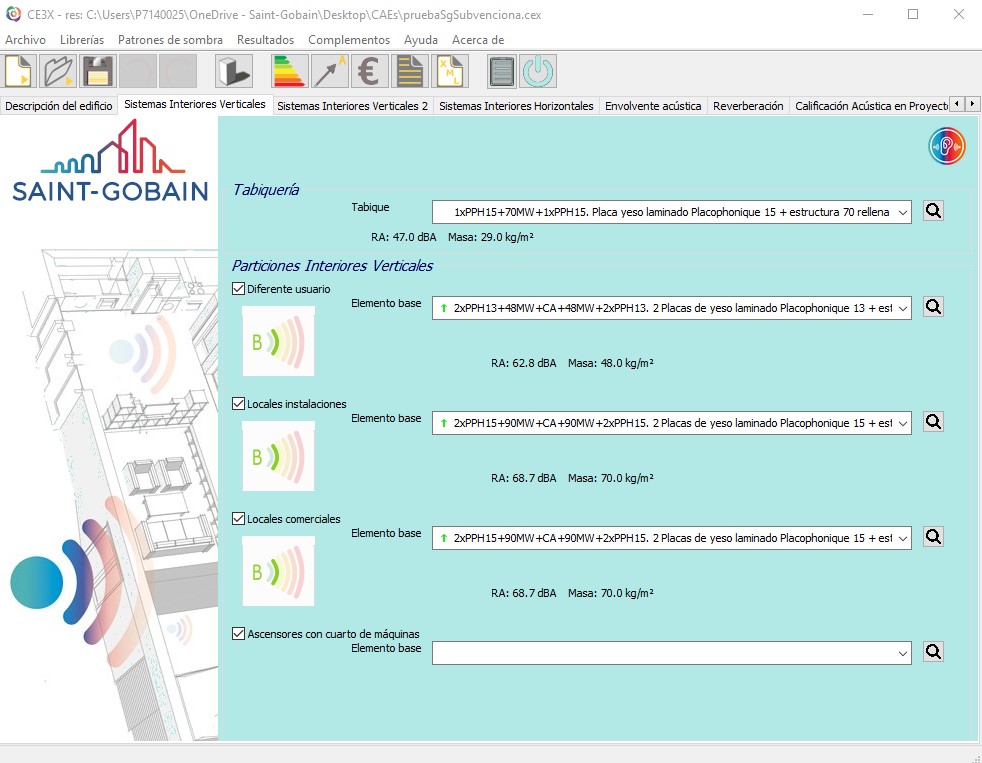Click the new file toolbar icon
The image size is (982, 763).
(x=19, y=72)
